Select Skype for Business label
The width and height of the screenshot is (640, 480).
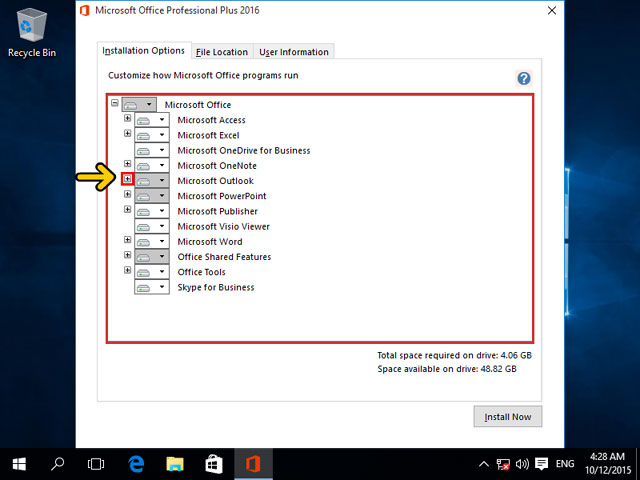[216, 287]
